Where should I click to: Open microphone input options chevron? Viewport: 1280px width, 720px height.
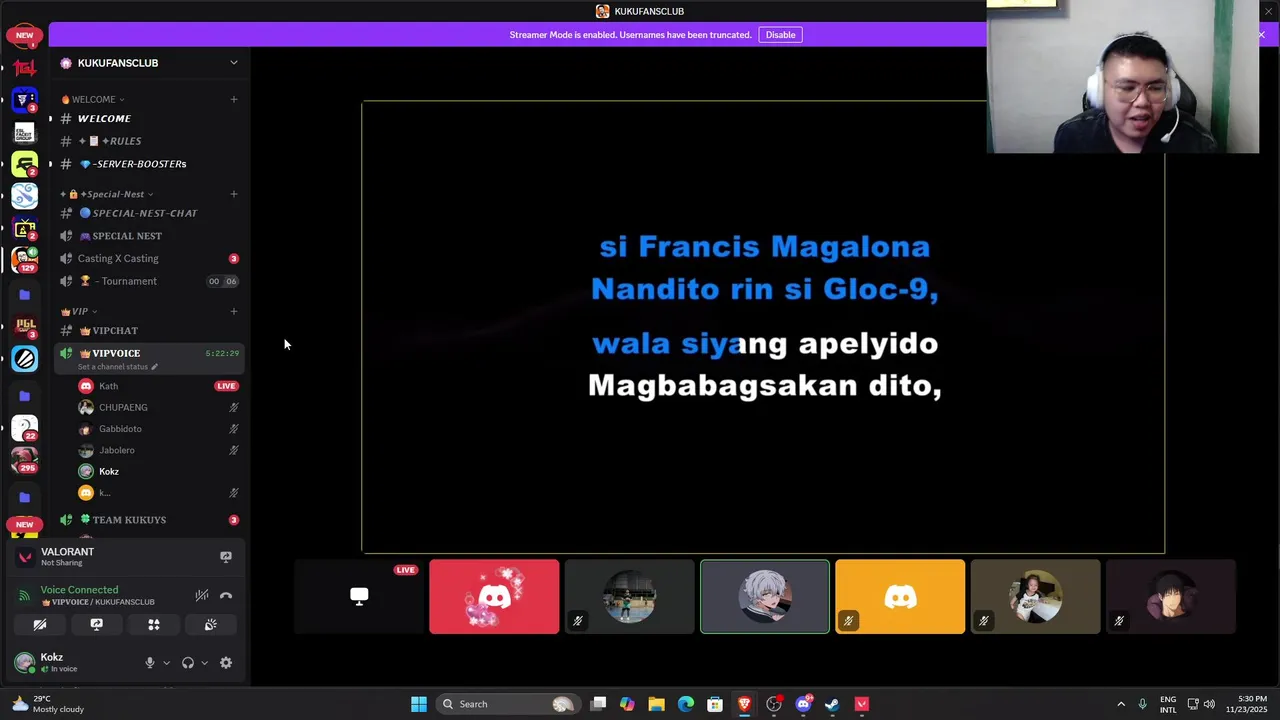coord(166,663)
